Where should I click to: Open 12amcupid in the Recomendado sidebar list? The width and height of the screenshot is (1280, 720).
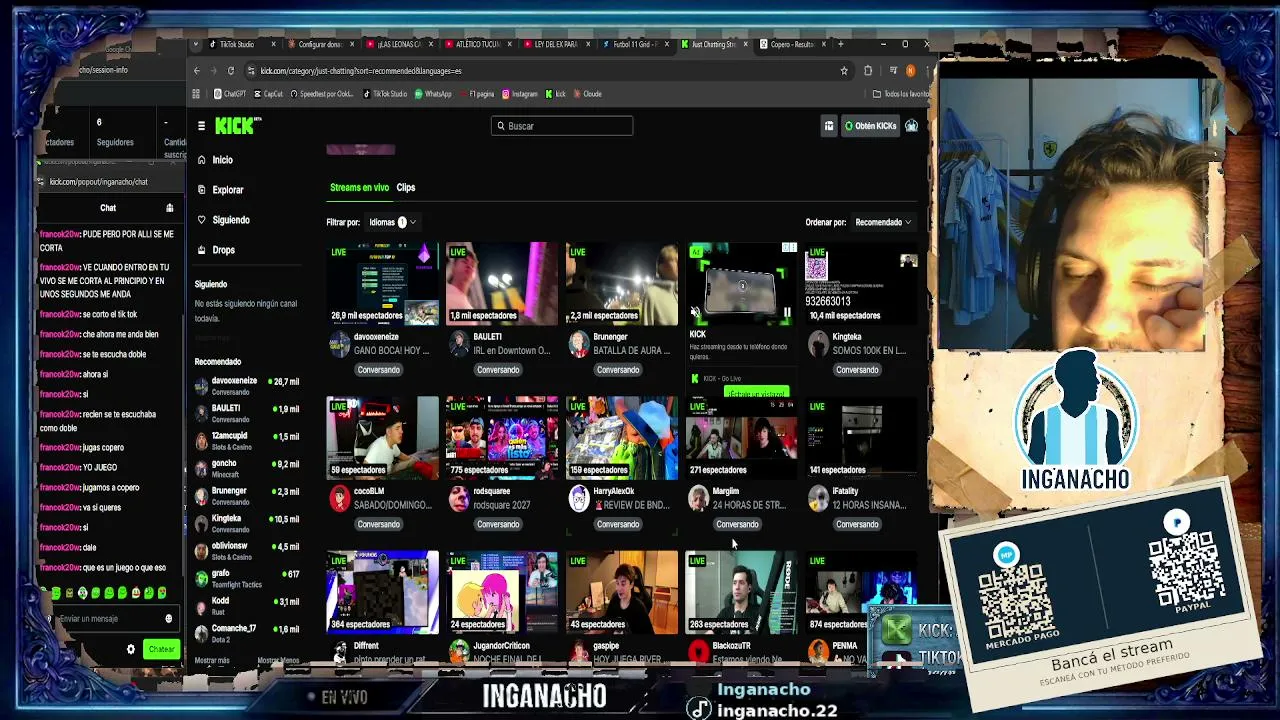click(x=247, y=441)
